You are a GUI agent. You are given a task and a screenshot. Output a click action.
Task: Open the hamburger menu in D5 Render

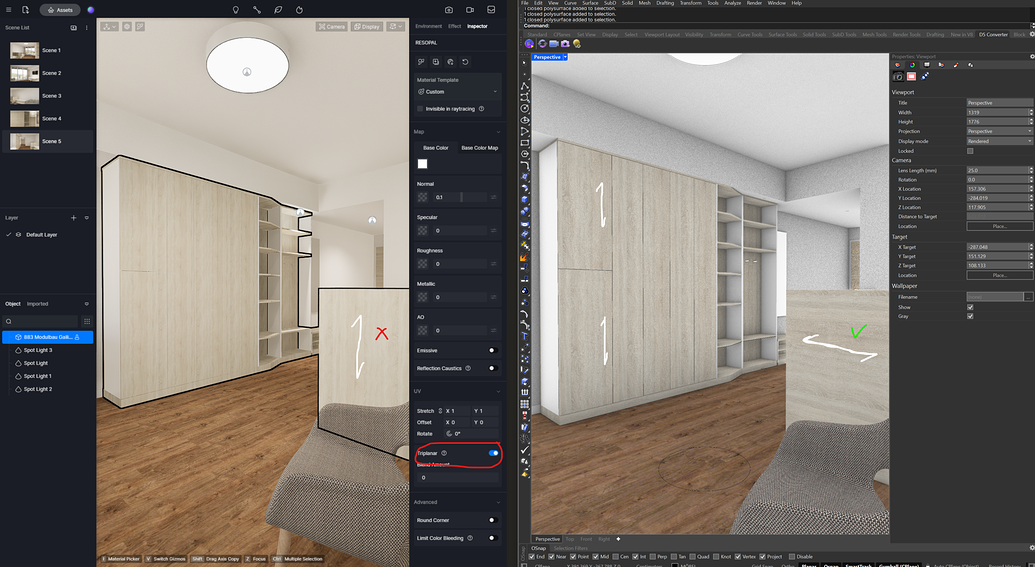(9, 10)
